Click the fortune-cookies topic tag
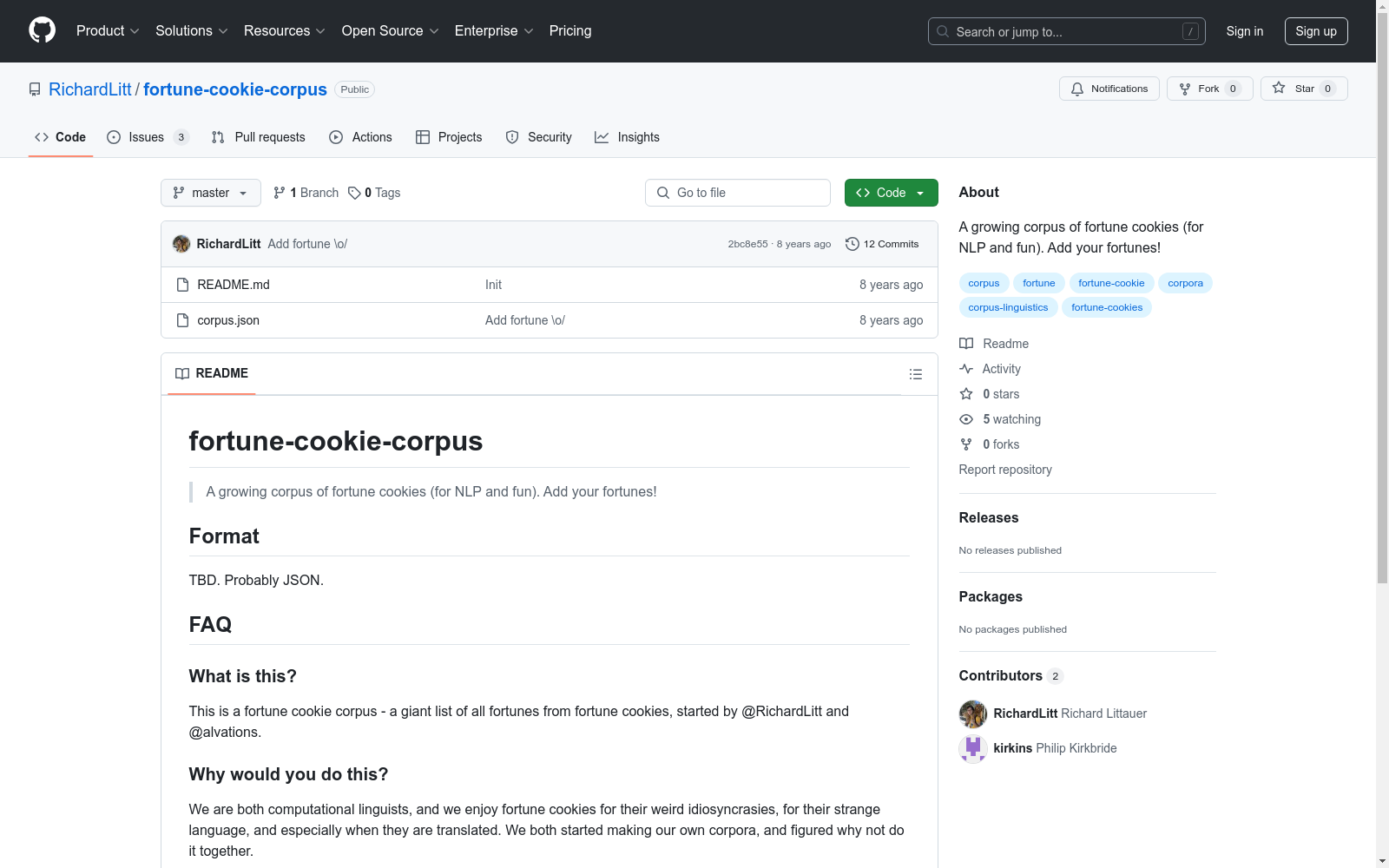 pyautogui.click(x=1107, y=307)
